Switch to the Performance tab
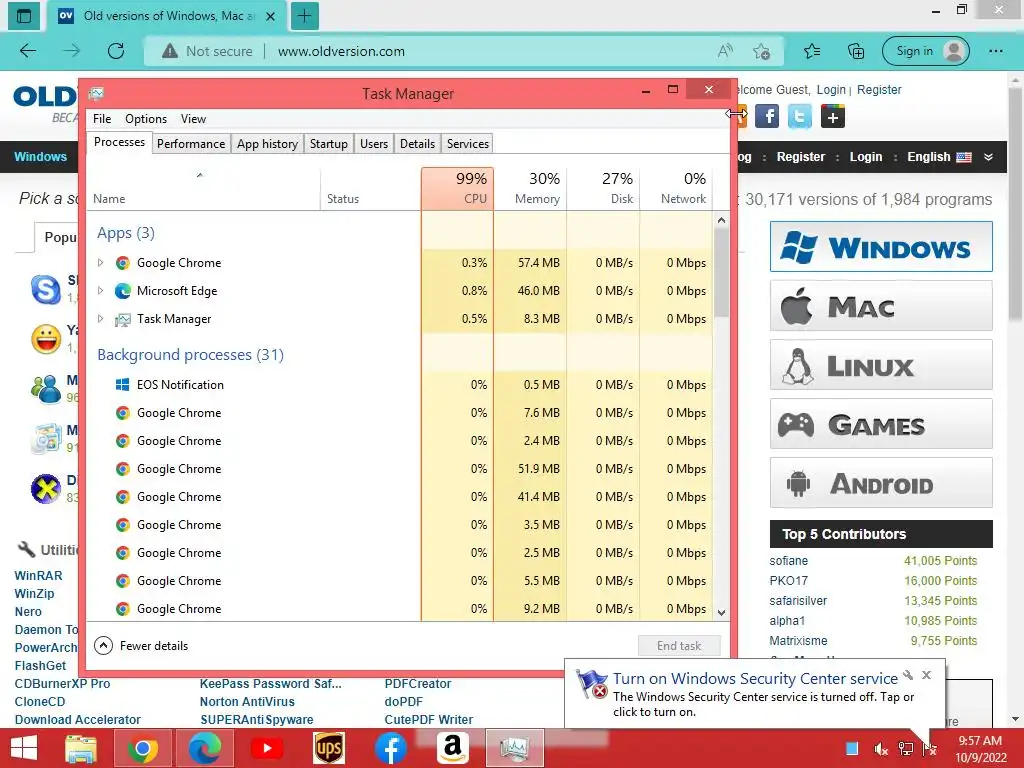The height and width of the screenshot is (768, 1024). [191, 144]
